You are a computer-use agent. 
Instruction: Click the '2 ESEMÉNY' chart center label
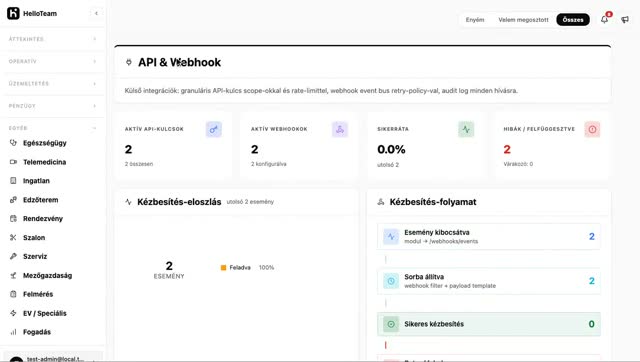coord(169,271)
